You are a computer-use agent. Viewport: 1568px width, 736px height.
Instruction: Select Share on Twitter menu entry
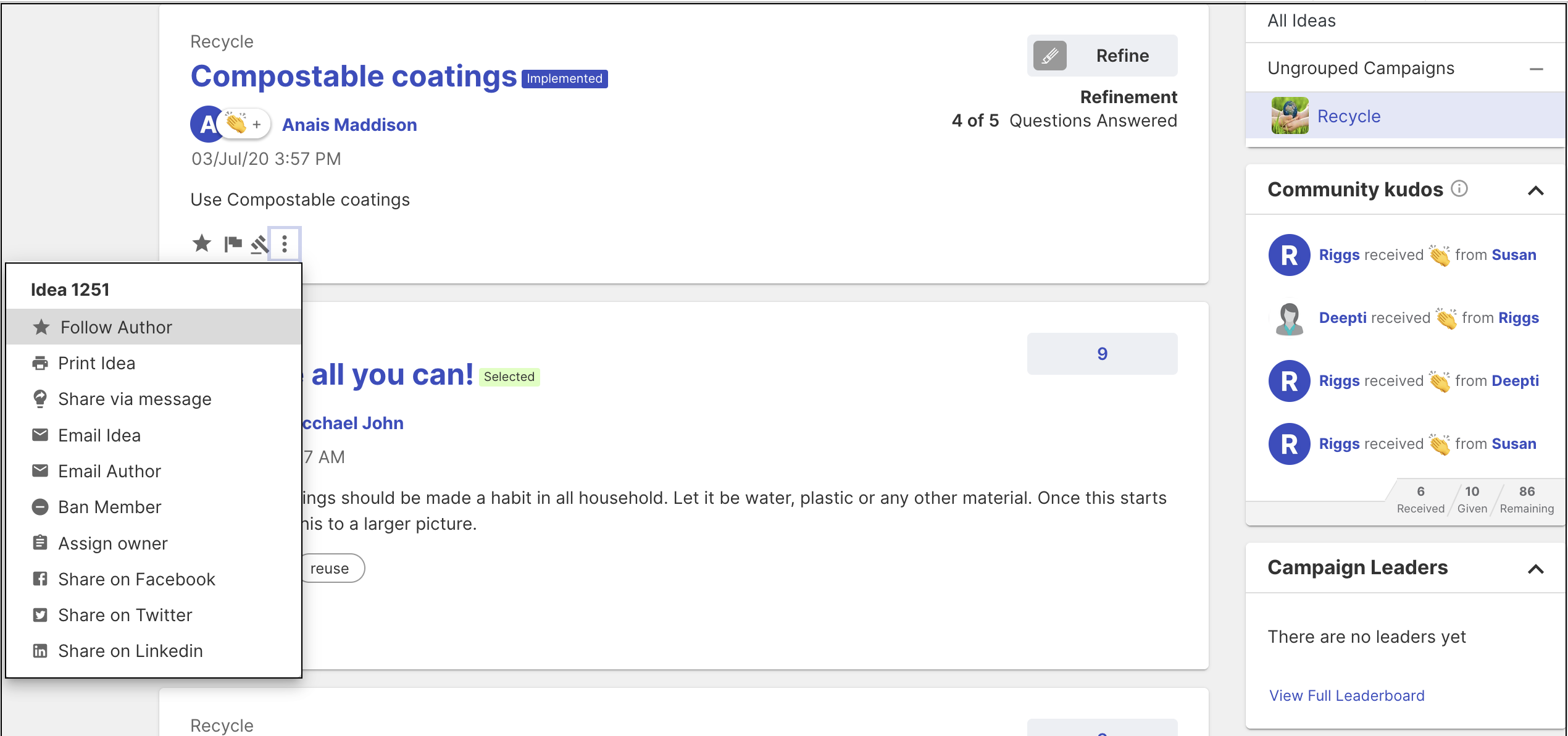[125, 615]
